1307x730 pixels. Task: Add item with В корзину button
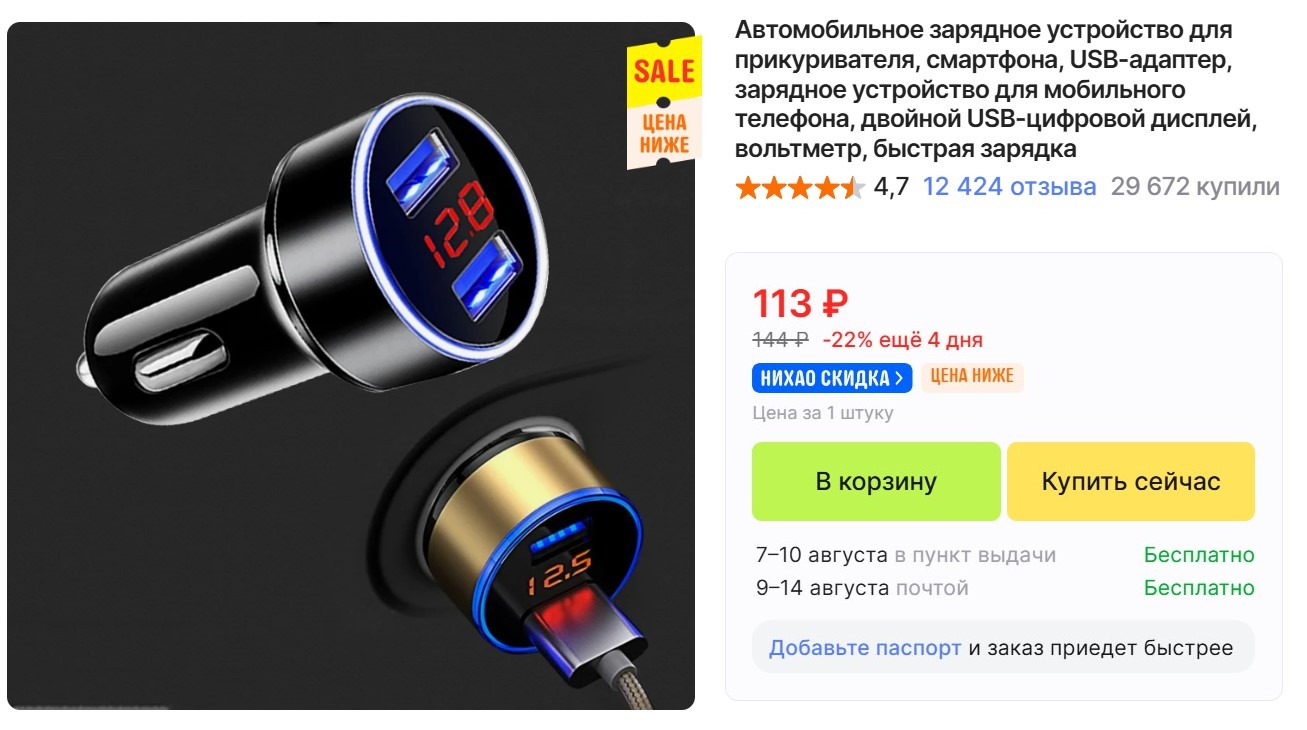tap(876, 481)
